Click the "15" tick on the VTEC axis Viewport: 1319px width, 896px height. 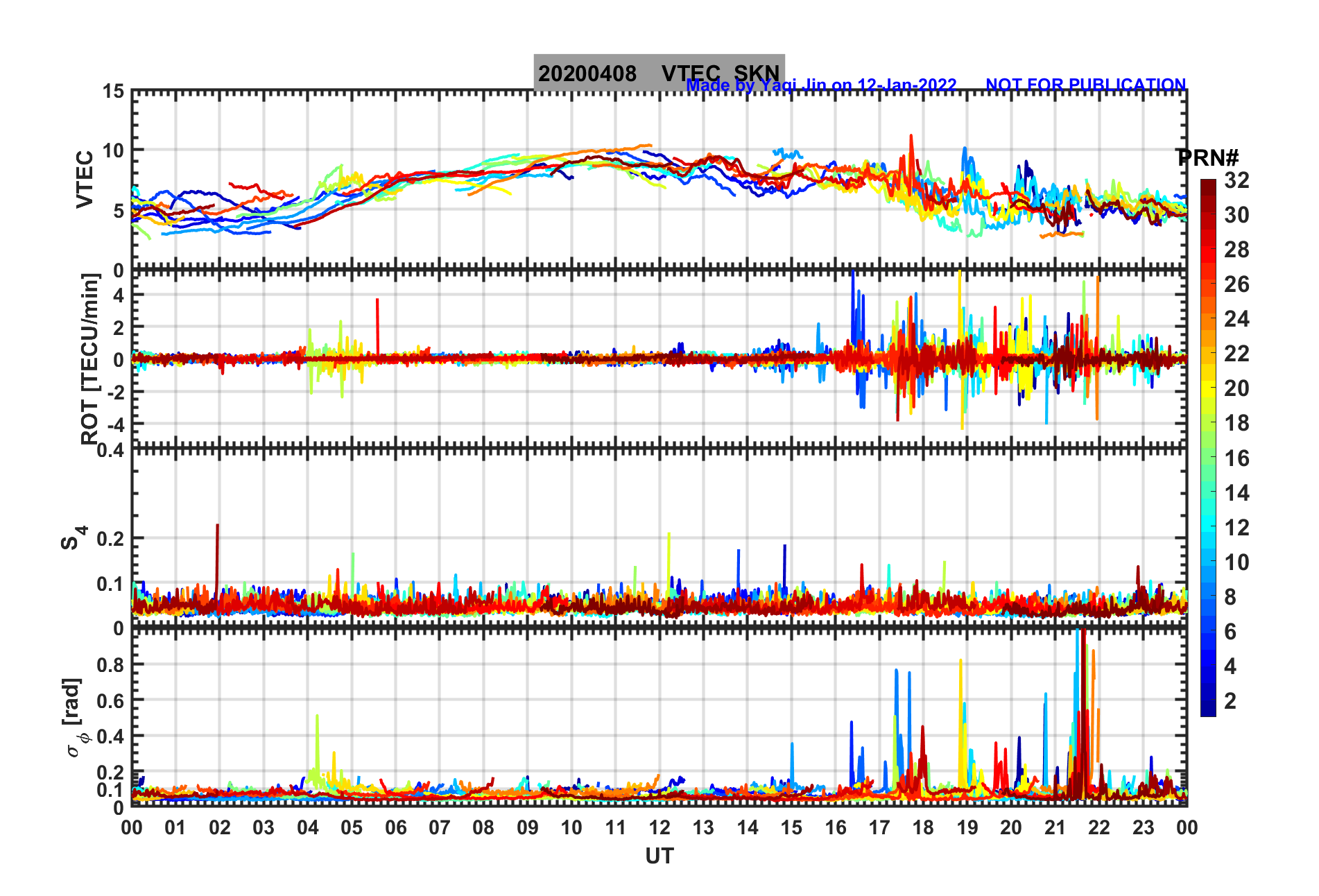click(113, 92)
